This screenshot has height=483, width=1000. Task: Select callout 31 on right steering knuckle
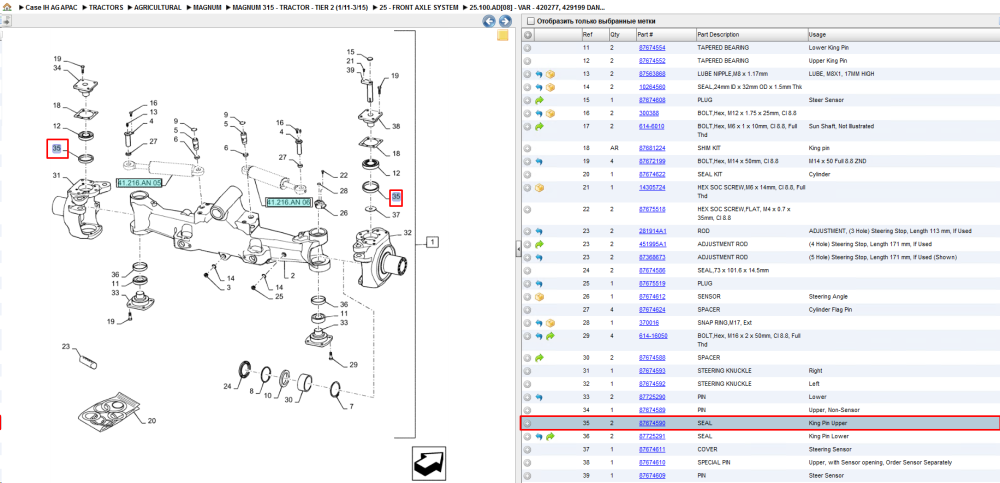pyautogui.click(x=56, y=176)
